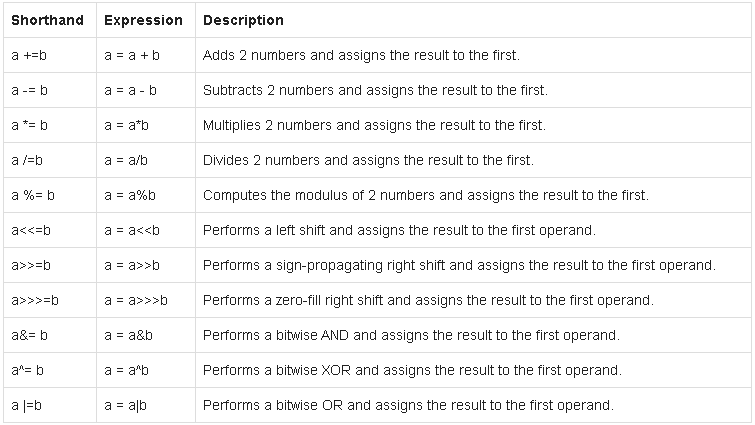Click the zero-fill right shift description
This screenshot has height=425, width=755.
tap(428, 300)
